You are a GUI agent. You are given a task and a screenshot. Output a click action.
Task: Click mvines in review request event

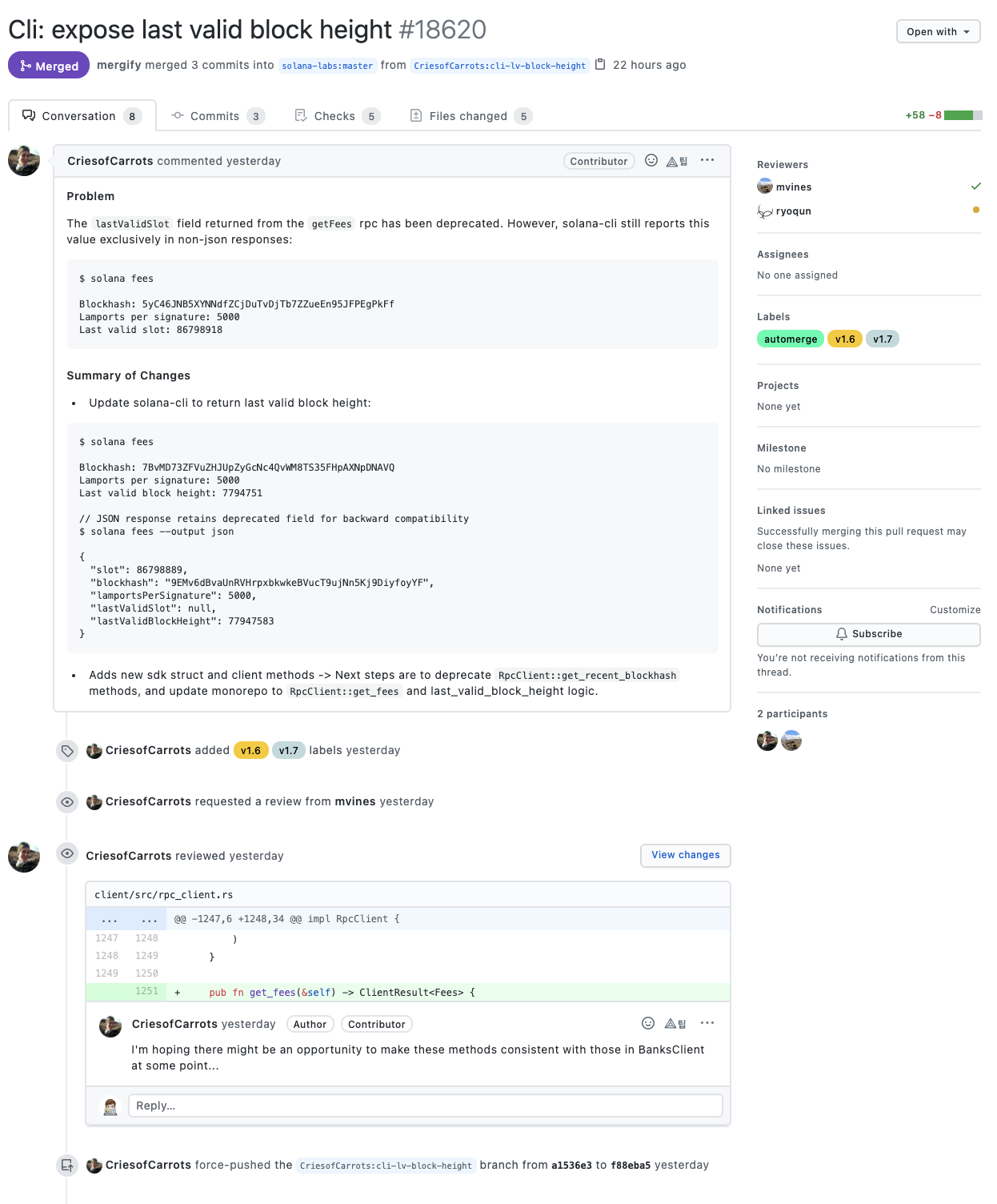[x=355, y=801]
